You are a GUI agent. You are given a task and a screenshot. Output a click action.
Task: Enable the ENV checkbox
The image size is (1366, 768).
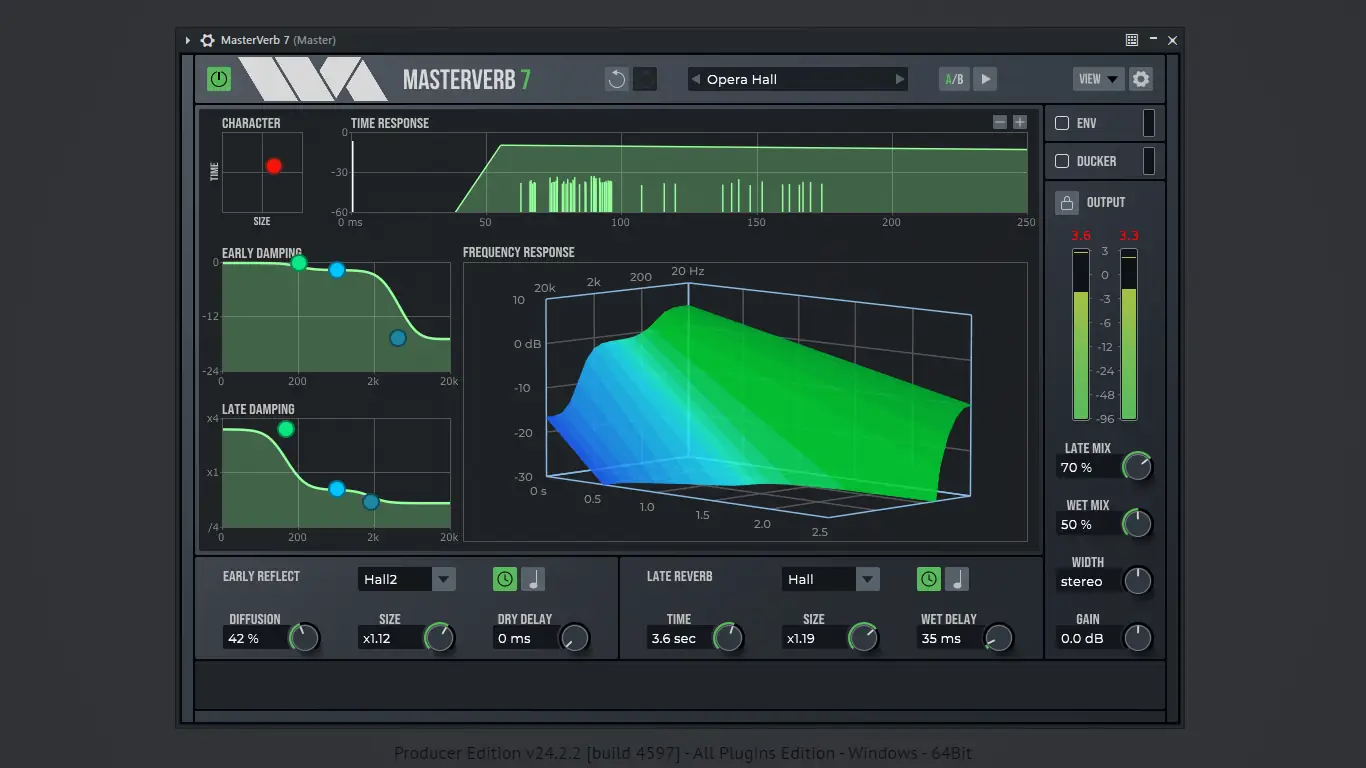click(x=1062, y=123)
